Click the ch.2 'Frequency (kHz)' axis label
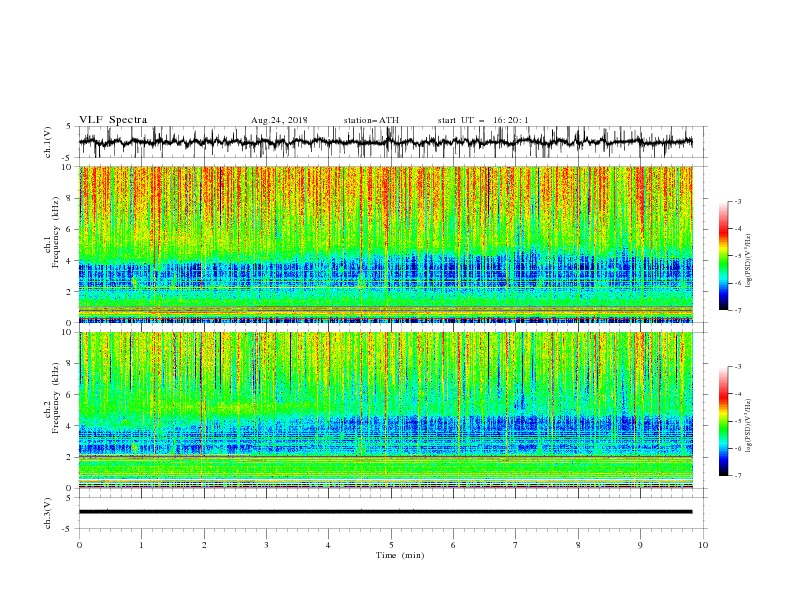 56,398
